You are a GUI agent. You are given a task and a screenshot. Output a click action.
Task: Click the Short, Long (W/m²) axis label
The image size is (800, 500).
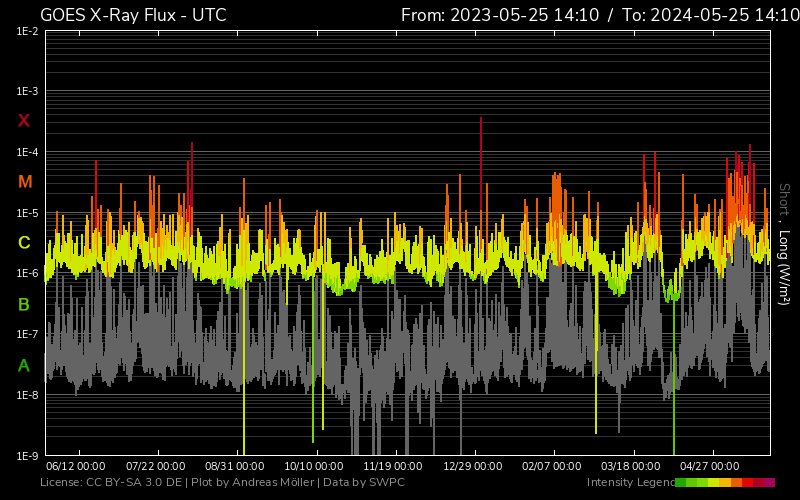pyautogui.click(x=784, y=243)
